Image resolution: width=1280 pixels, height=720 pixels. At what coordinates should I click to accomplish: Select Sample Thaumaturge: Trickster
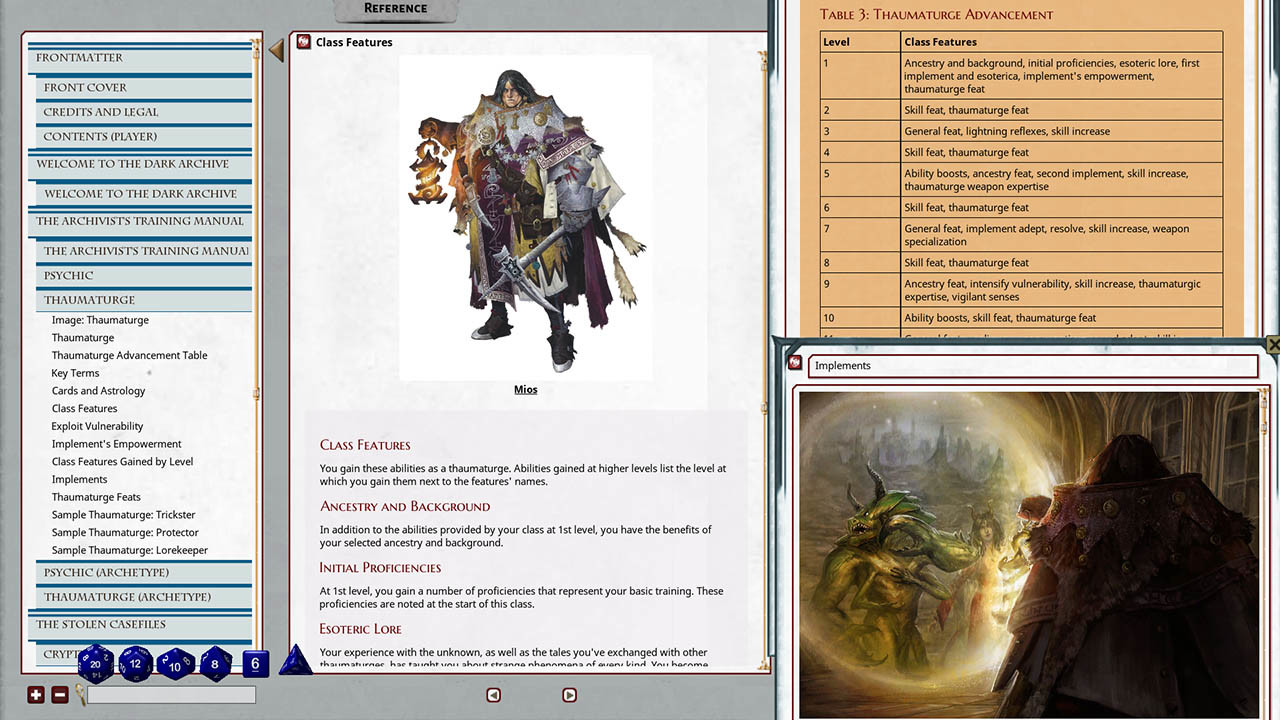tap(124, 514)
